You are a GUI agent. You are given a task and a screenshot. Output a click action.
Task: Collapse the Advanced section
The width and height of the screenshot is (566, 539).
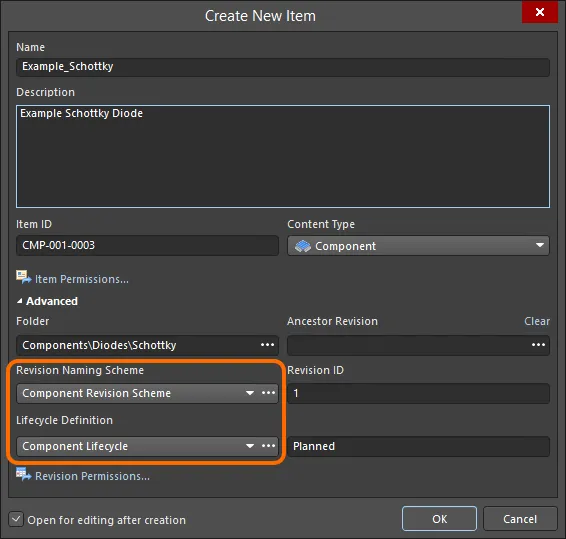click(19, 301)
